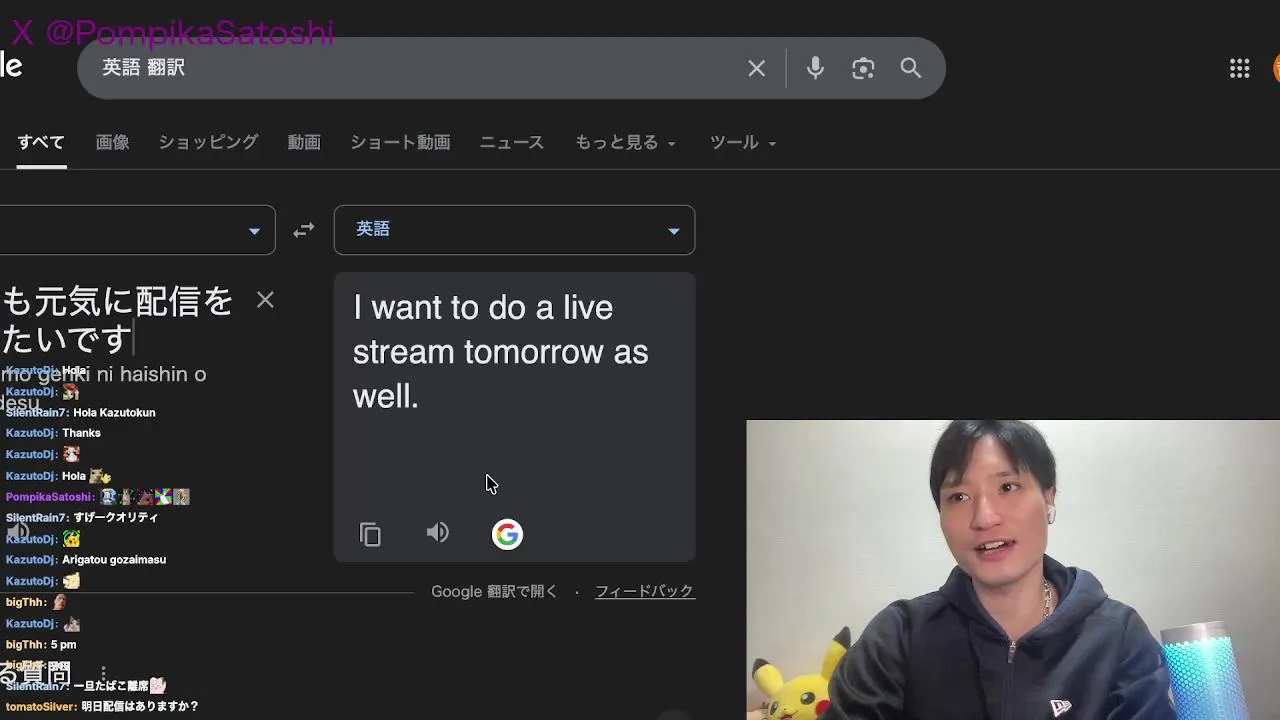Viewport: 1280px width, 720px height.
Task: Switch to the ショッピング tab
Action: pyautogui.click(x=208, y=143)
